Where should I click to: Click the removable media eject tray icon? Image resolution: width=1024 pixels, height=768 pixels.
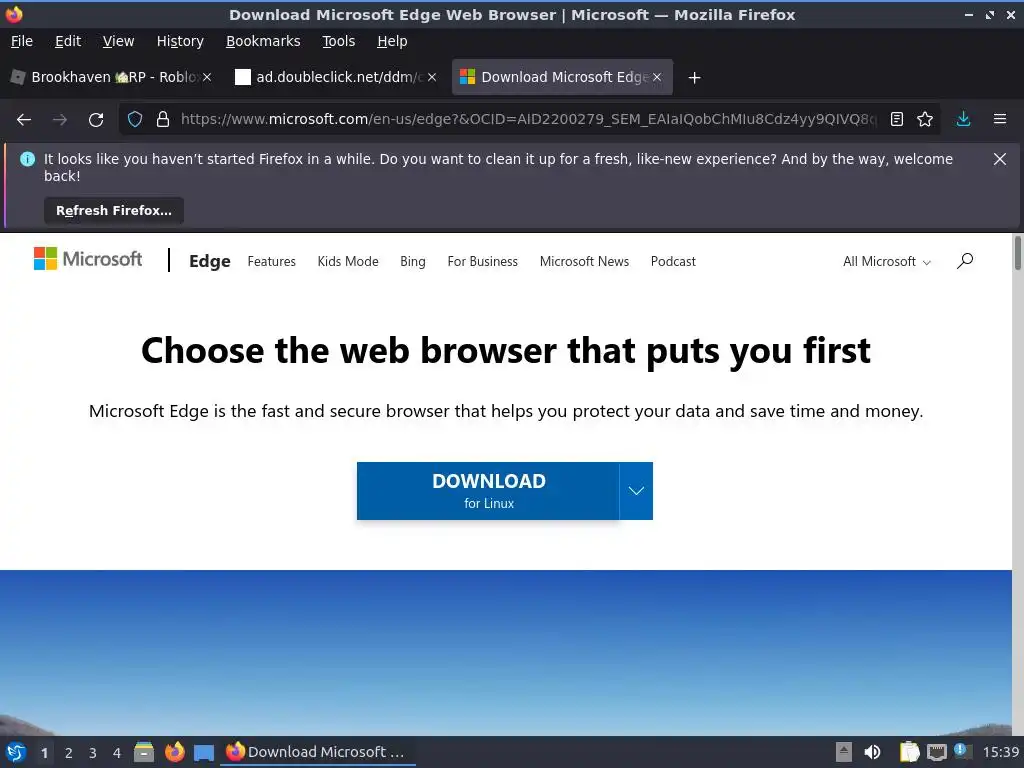click(844, 752)
